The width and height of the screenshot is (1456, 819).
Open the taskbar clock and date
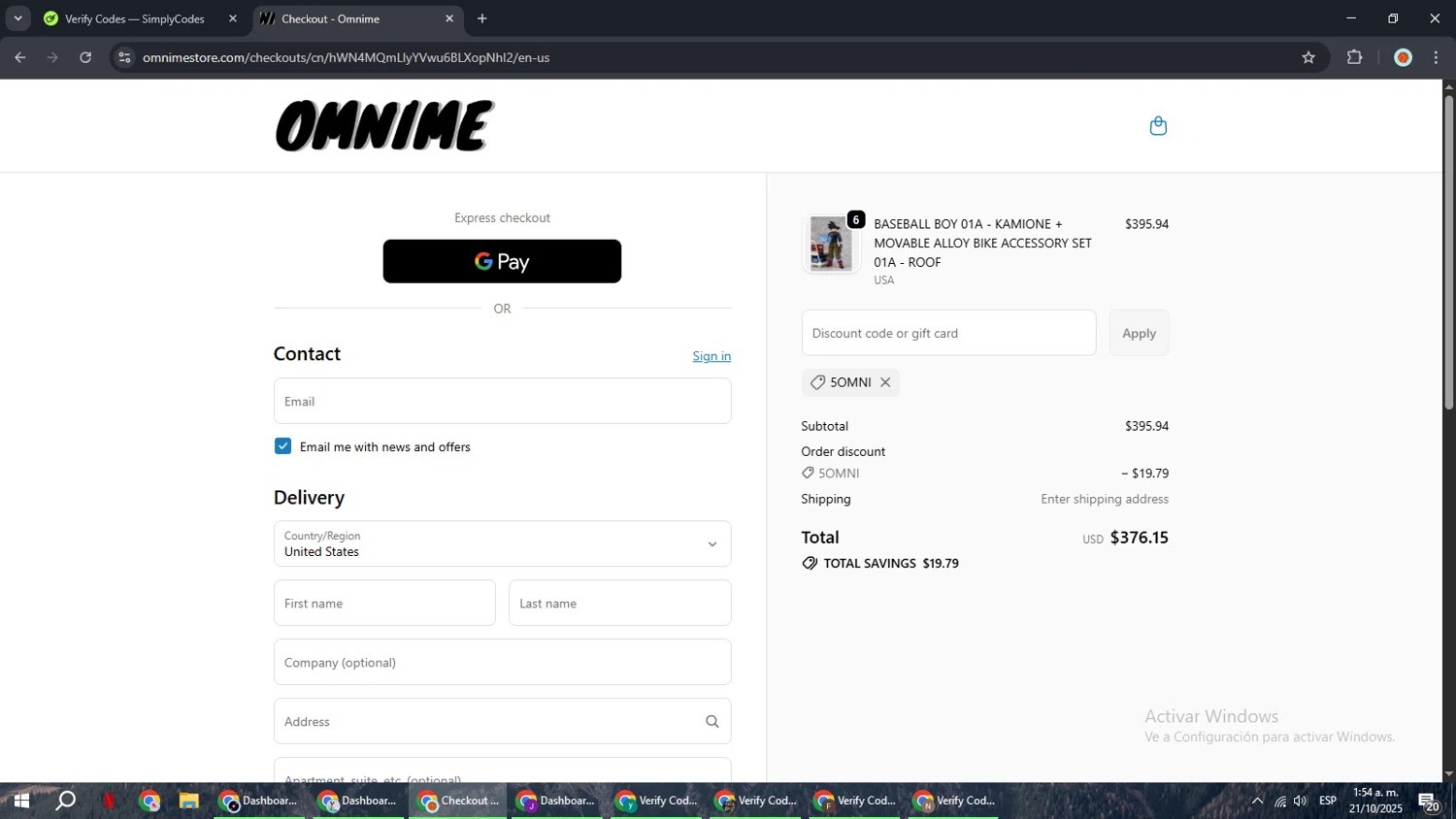pyautogui.click(x=1375, y=801)
